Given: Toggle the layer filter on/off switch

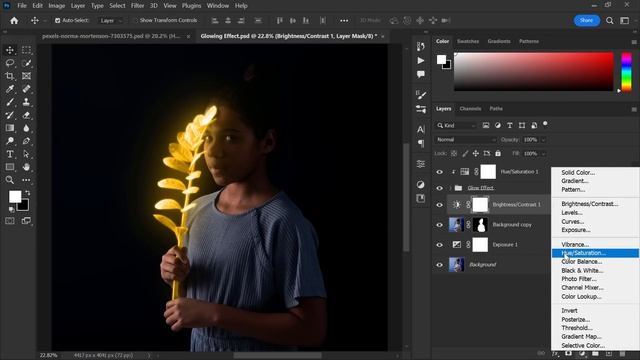Looking at the screenshot, I should 545,124.
